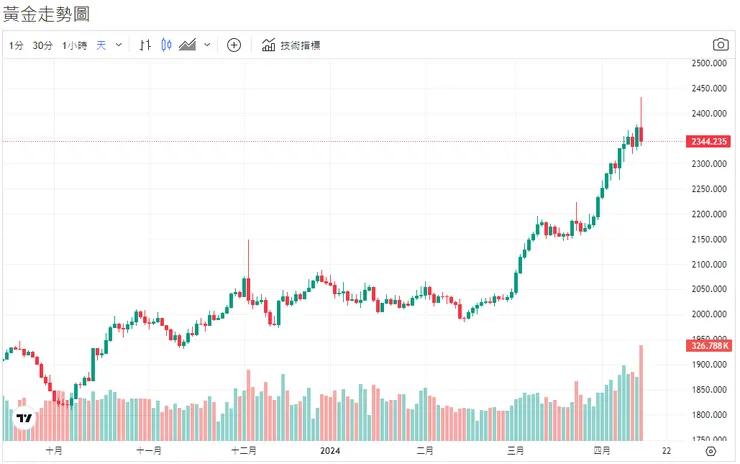The width and height of the screenshot is (740, 464).
Task: Click the camera snapshot icon
Action: click(720, 45)
